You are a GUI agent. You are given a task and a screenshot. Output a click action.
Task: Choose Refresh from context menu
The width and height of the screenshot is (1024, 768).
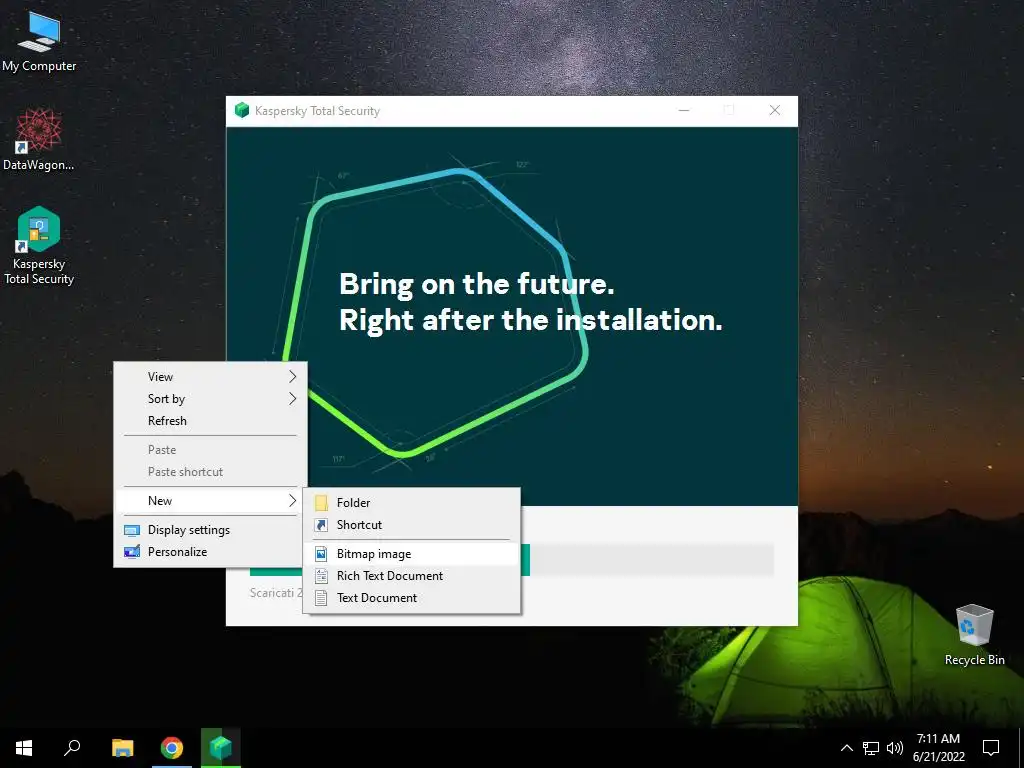(x=210, y=421)
